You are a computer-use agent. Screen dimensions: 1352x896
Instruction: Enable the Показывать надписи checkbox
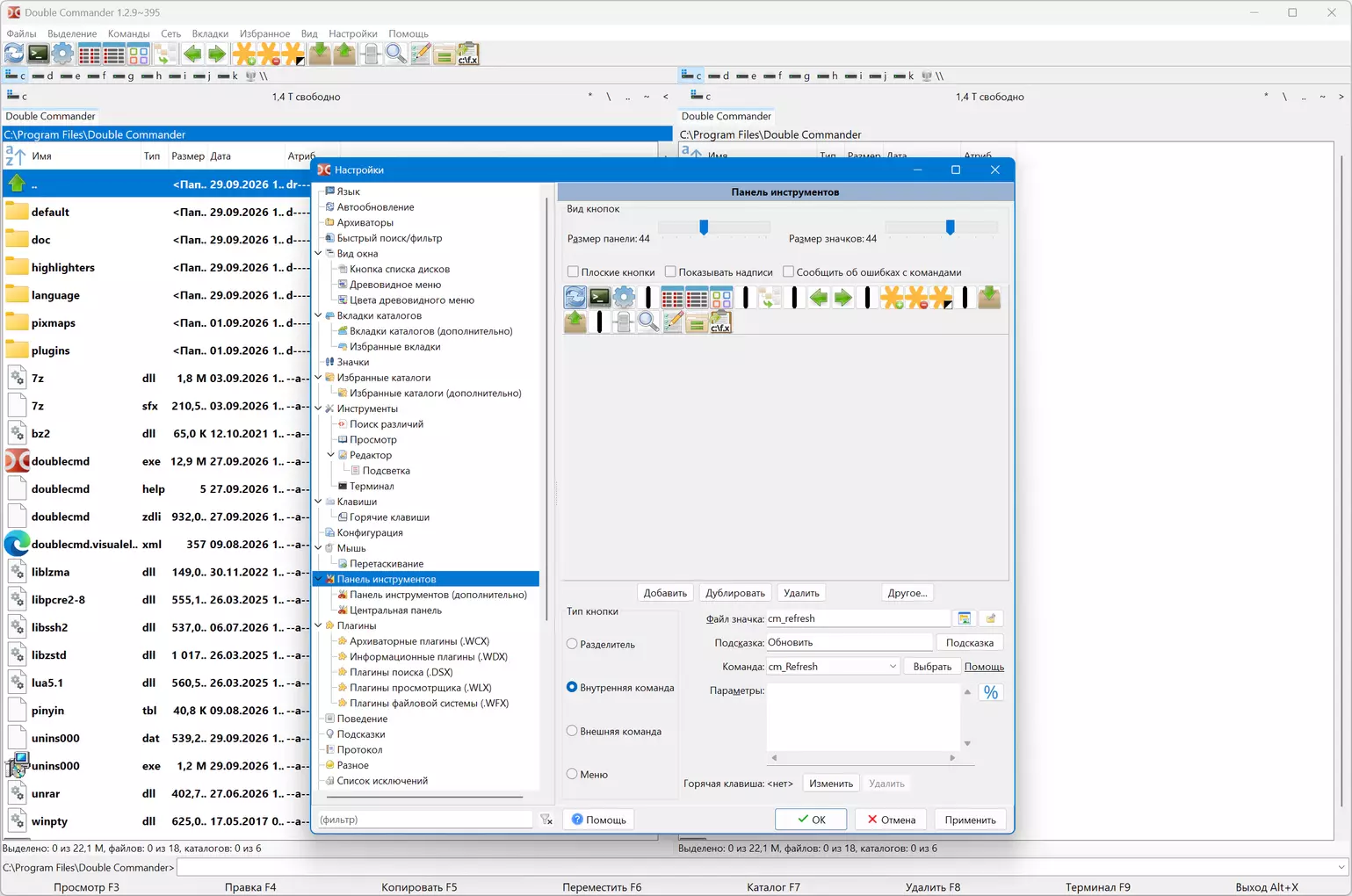click(670, 272)
